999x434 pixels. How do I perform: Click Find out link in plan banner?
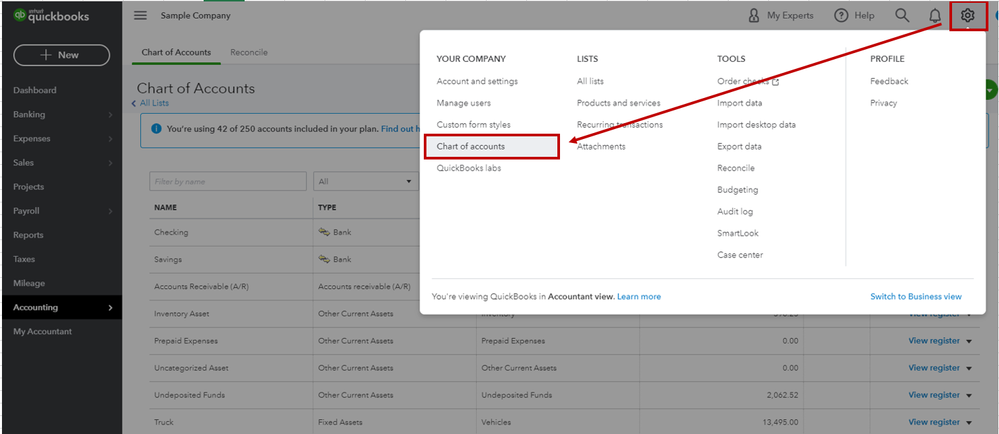click(398, 129)
